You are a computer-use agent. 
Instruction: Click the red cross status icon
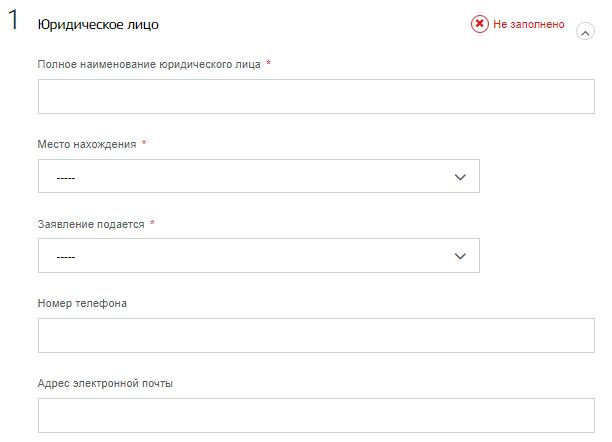tap(479, 24)
